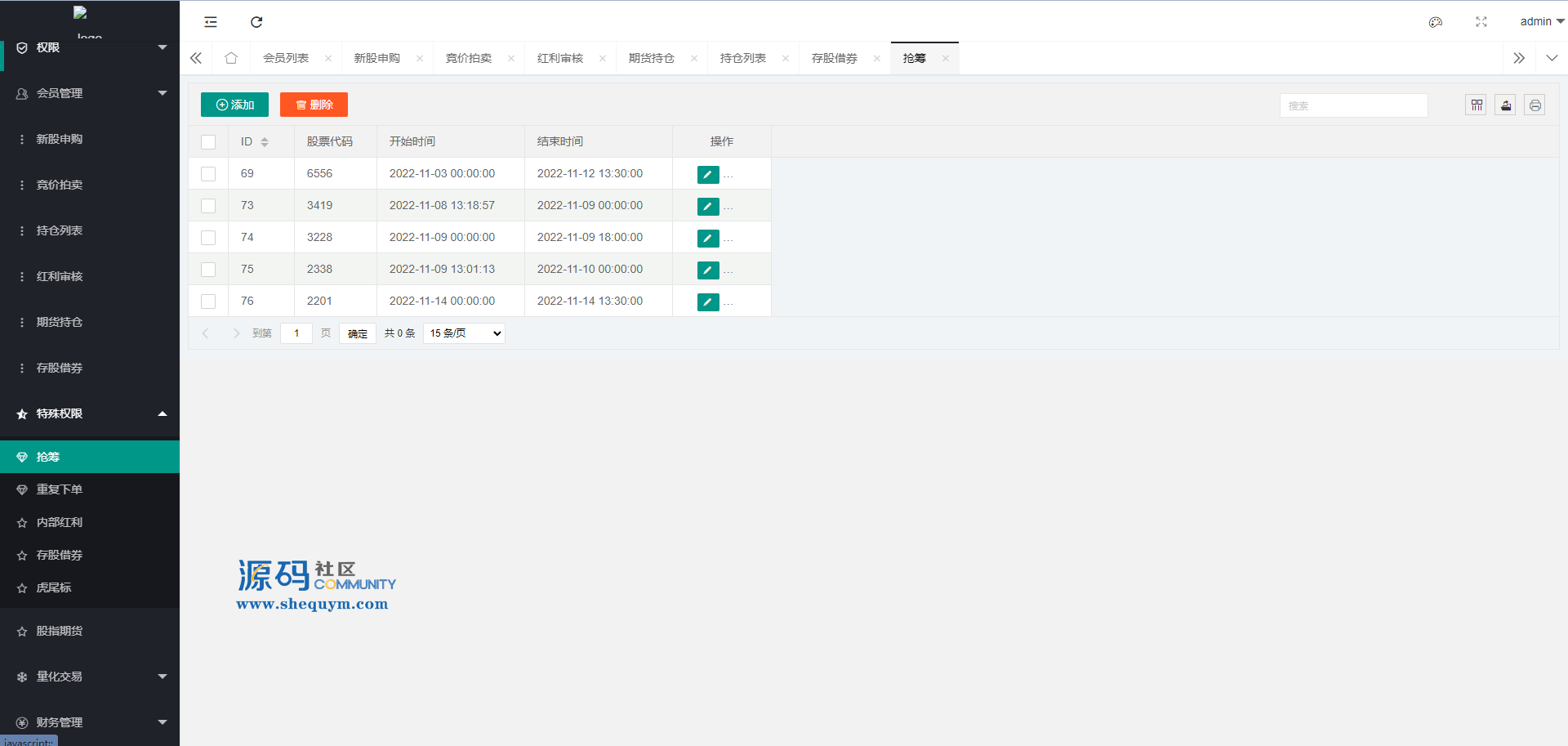Close the 持仓列表 tab
Screen dimensions: 1568x746
point(786,58)
